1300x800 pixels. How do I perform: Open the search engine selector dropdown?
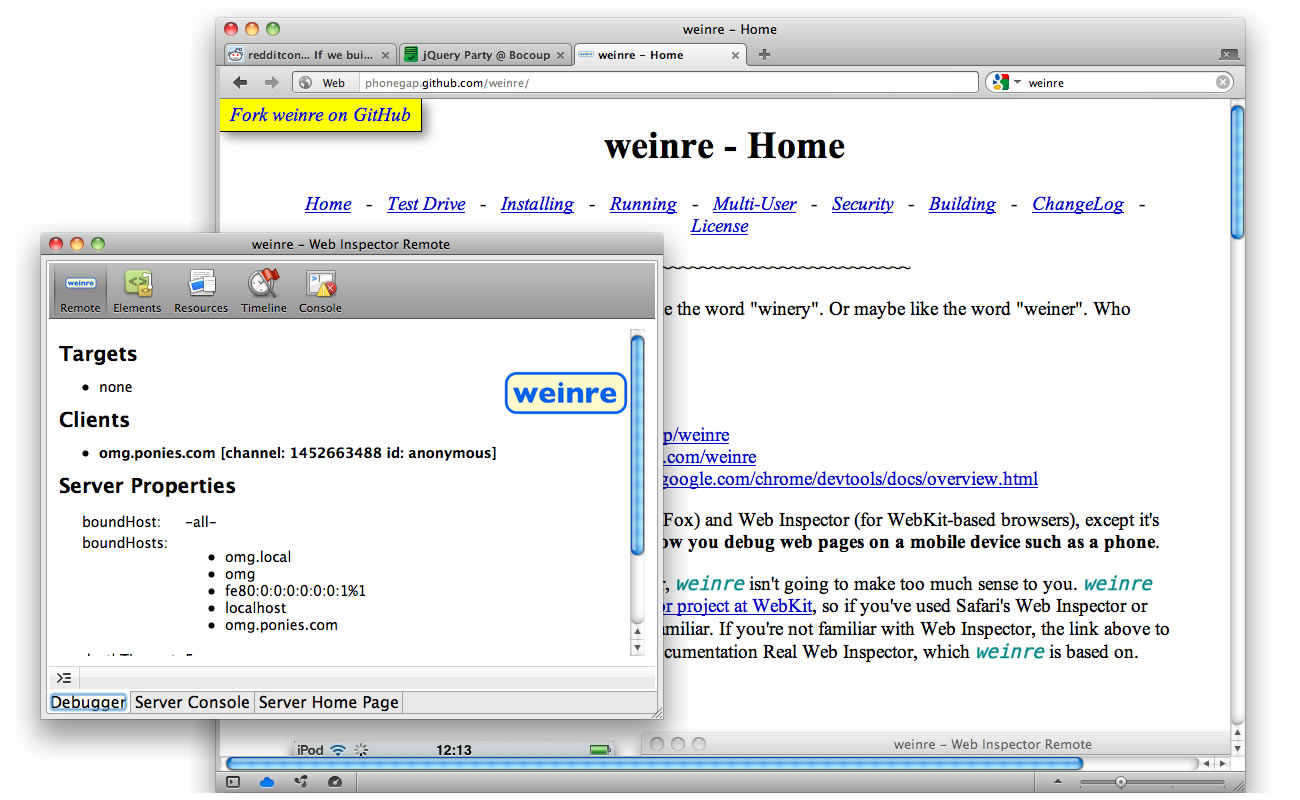pos(1005,82)
